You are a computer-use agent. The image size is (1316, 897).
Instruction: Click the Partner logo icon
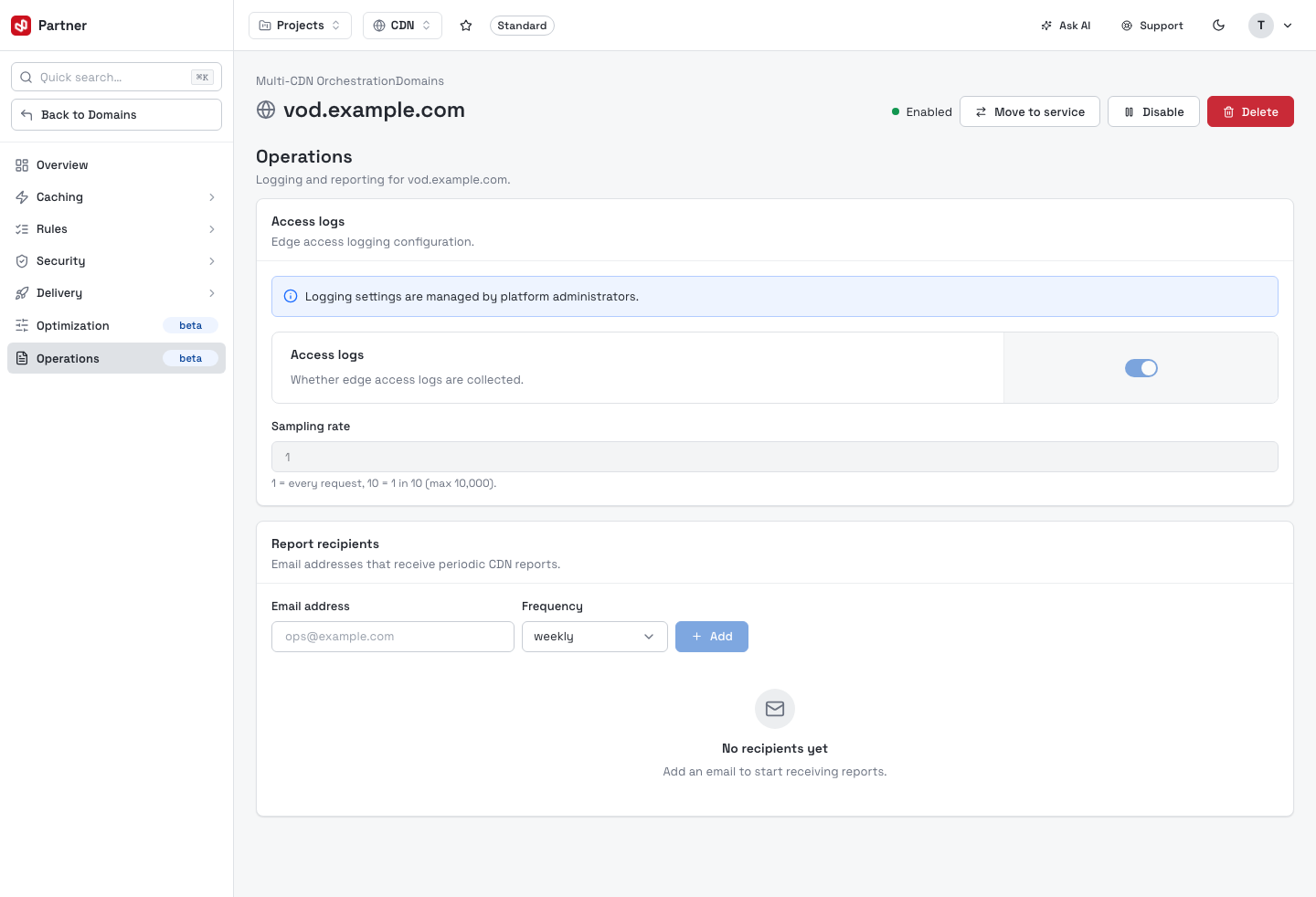21,26
